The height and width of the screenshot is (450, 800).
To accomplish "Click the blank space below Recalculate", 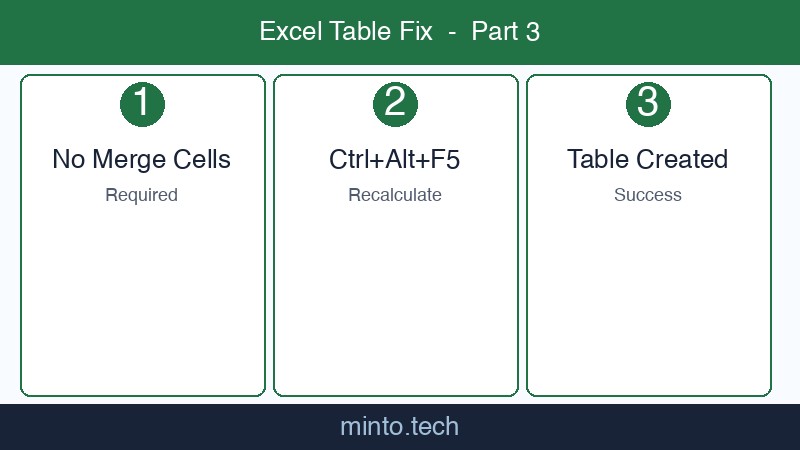I will [x=395, y=300].
